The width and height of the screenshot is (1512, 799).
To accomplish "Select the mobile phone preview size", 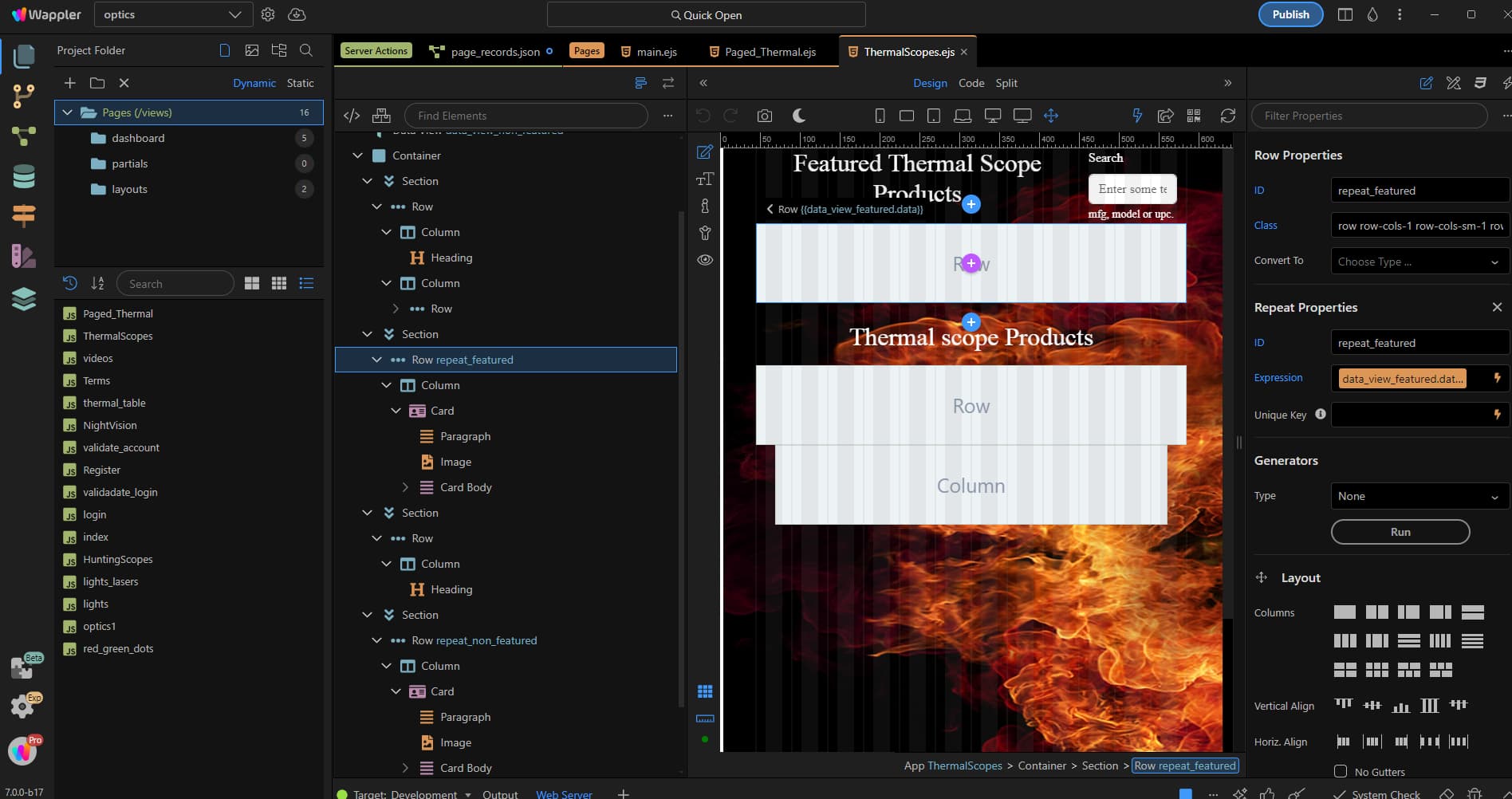I will 880,116.
